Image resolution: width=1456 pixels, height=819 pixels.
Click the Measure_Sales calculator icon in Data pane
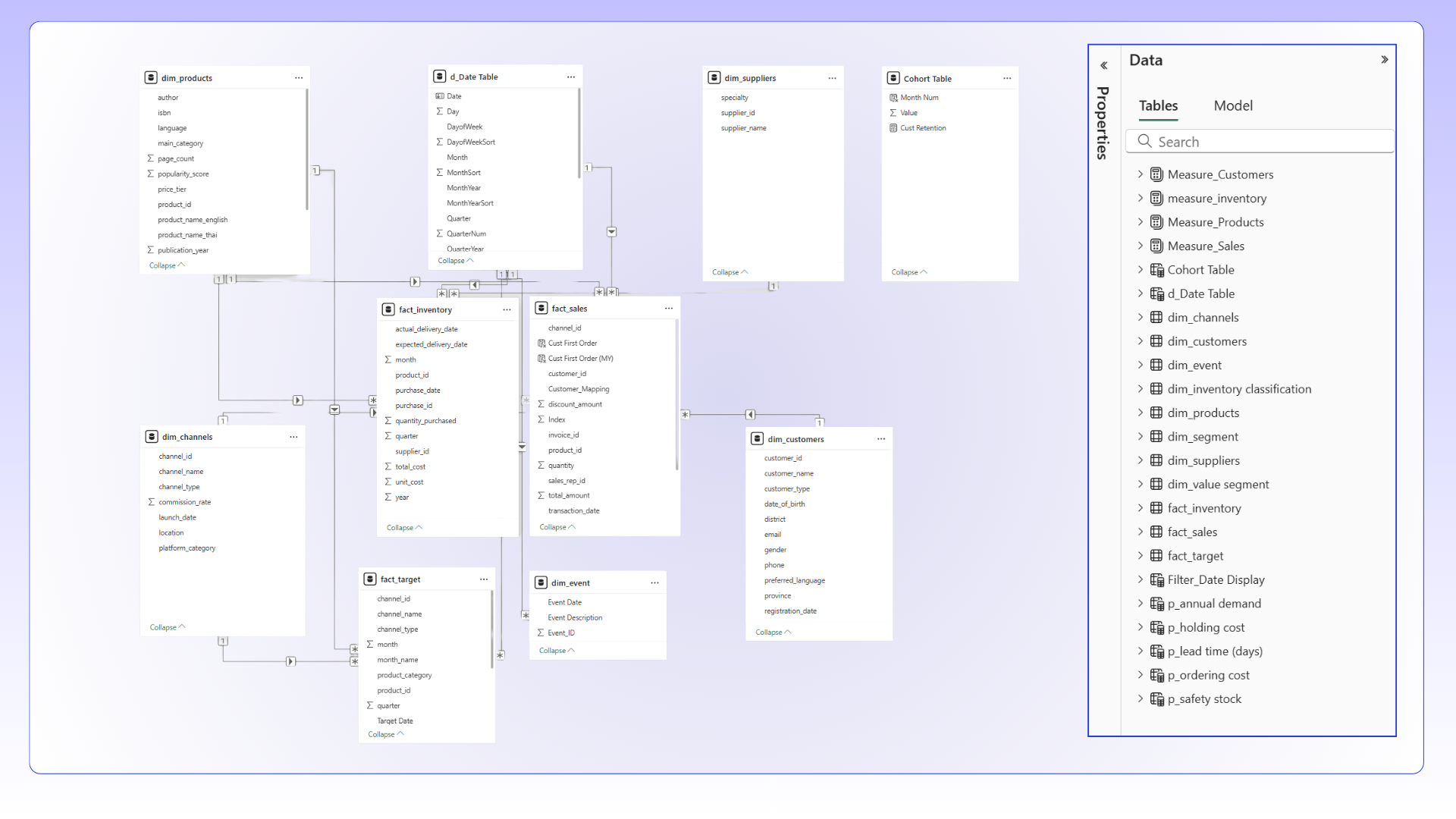pos(1156,246)
